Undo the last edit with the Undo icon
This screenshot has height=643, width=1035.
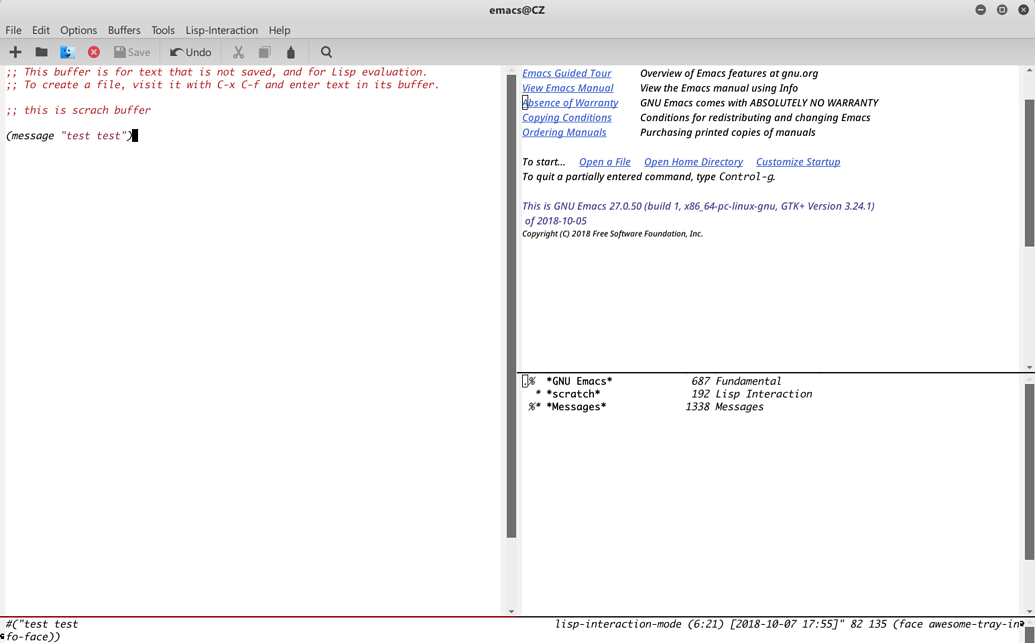189,51
